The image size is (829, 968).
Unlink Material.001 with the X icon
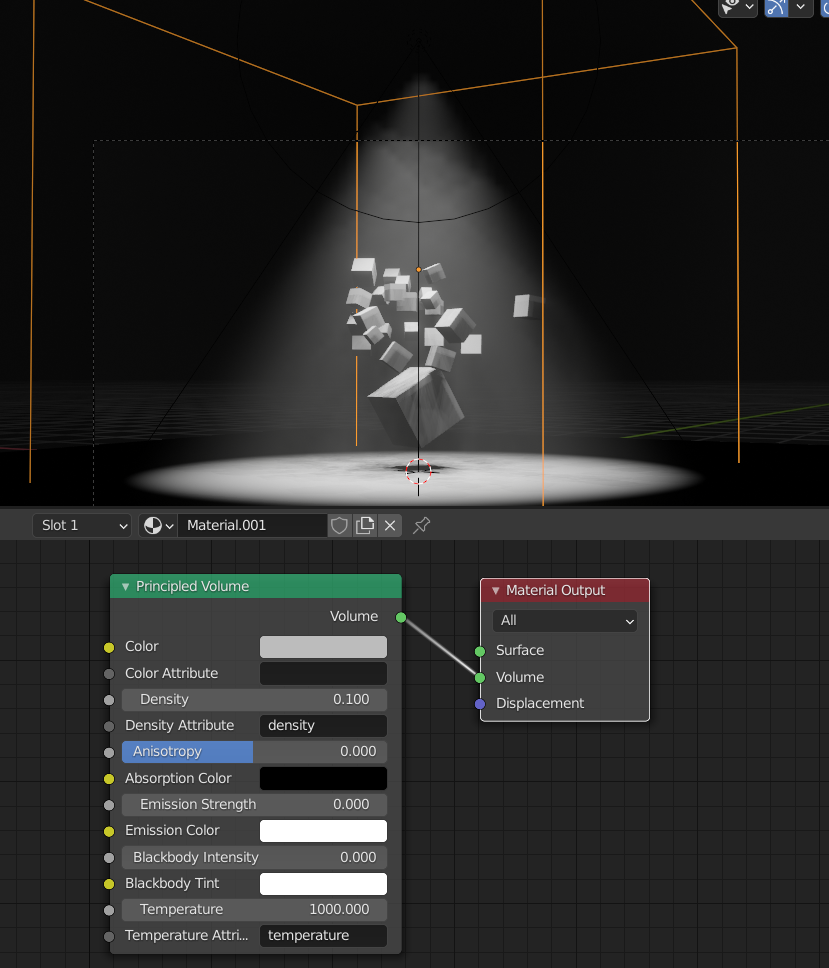point(390,525)
